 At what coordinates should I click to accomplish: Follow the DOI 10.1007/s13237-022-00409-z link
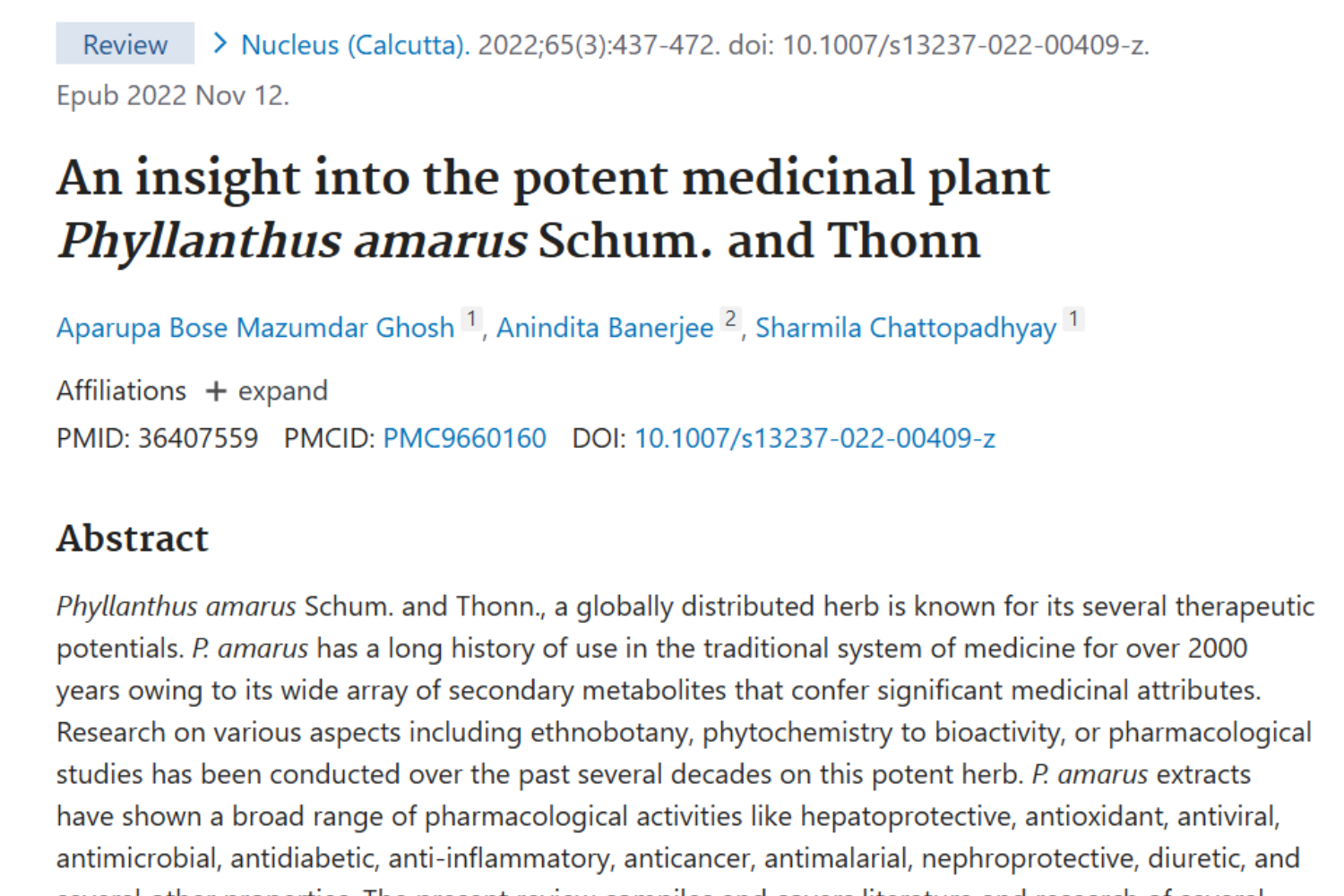coord(814,438)
